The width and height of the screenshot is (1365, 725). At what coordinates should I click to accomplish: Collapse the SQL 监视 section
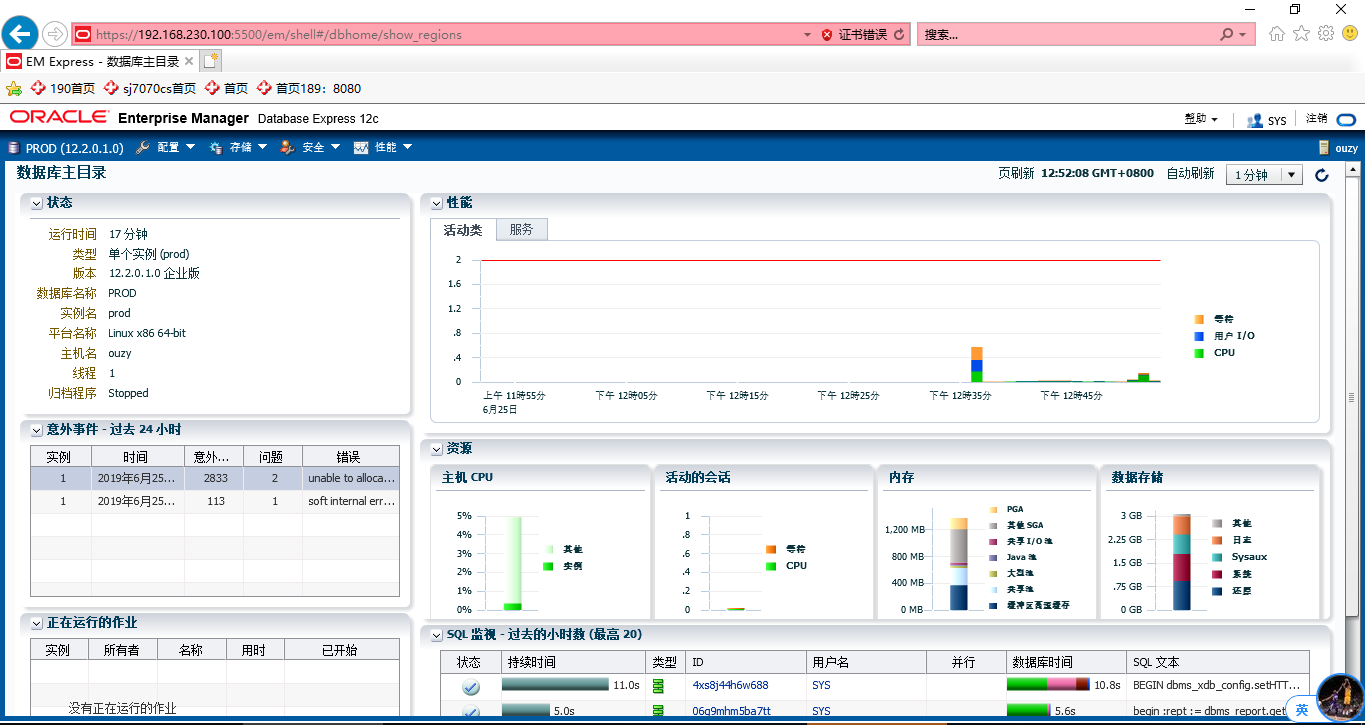point(436,635)
